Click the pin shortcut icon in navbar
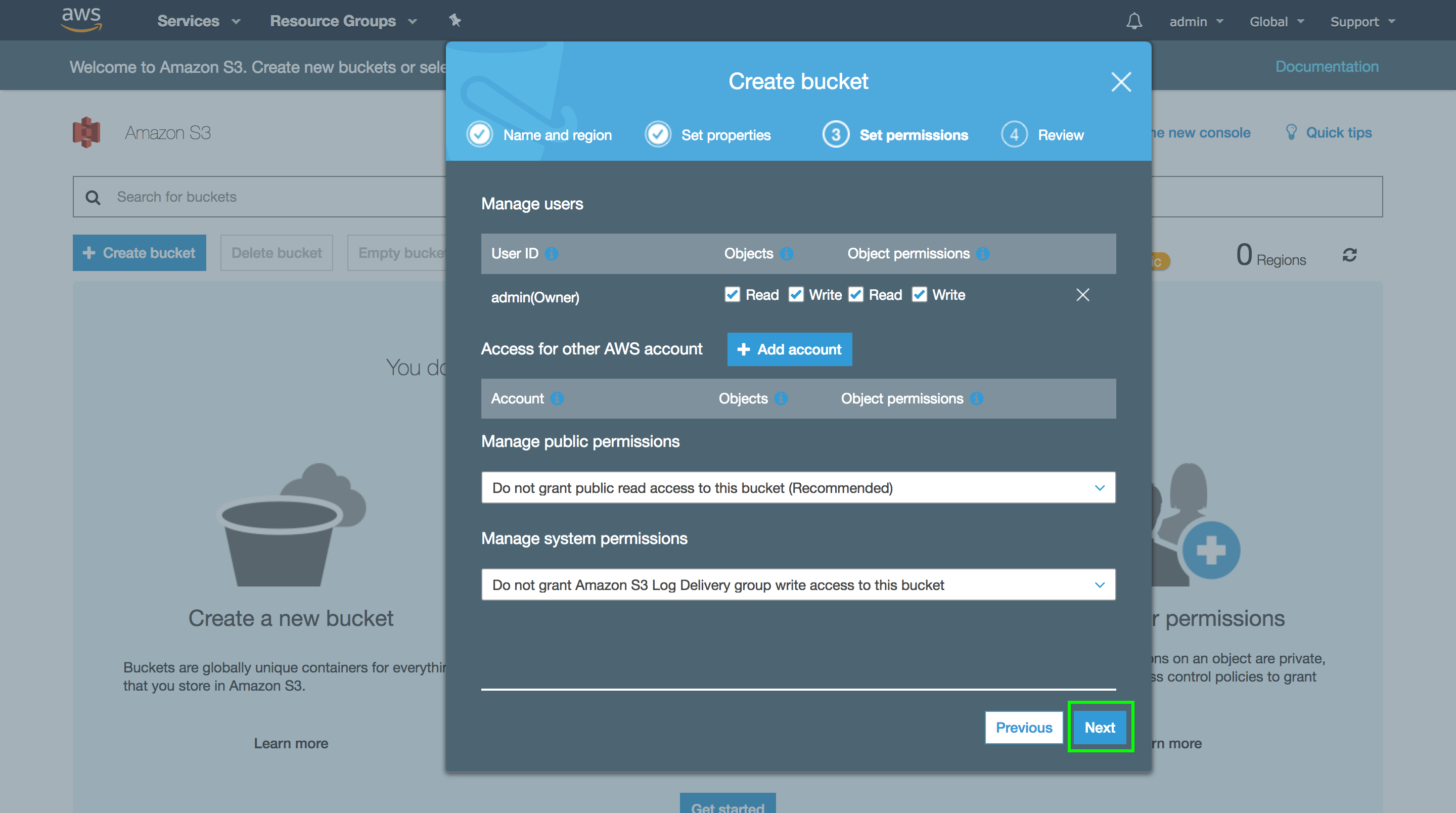Image resolution: width=1456 pixels, height=813 pixels. point(455,21)
